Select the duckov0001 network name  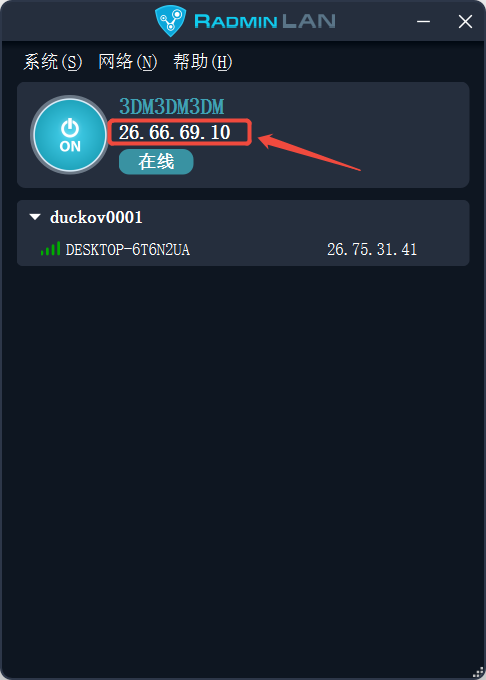tap(96, 217)
